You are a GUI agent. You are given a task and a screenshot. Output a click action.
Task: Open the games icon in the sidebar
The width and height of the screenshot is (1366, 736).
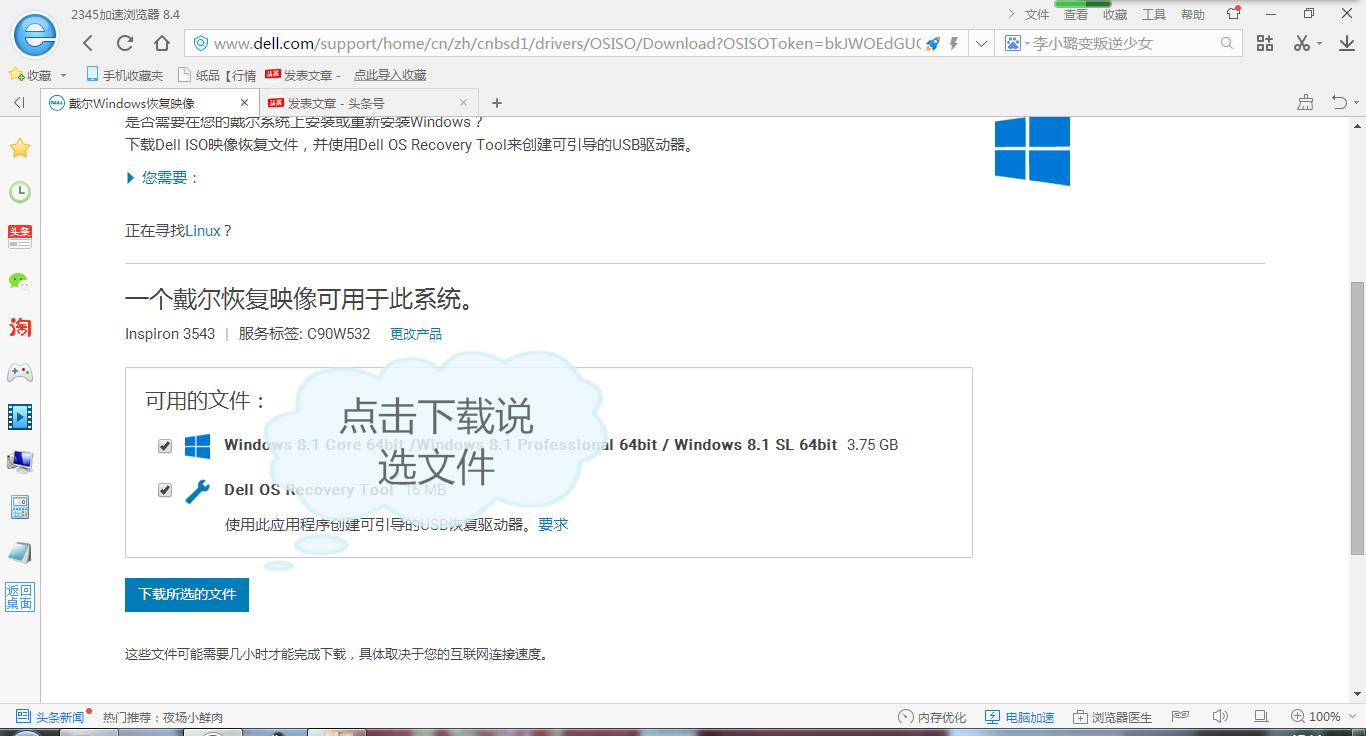coord(20,372)
